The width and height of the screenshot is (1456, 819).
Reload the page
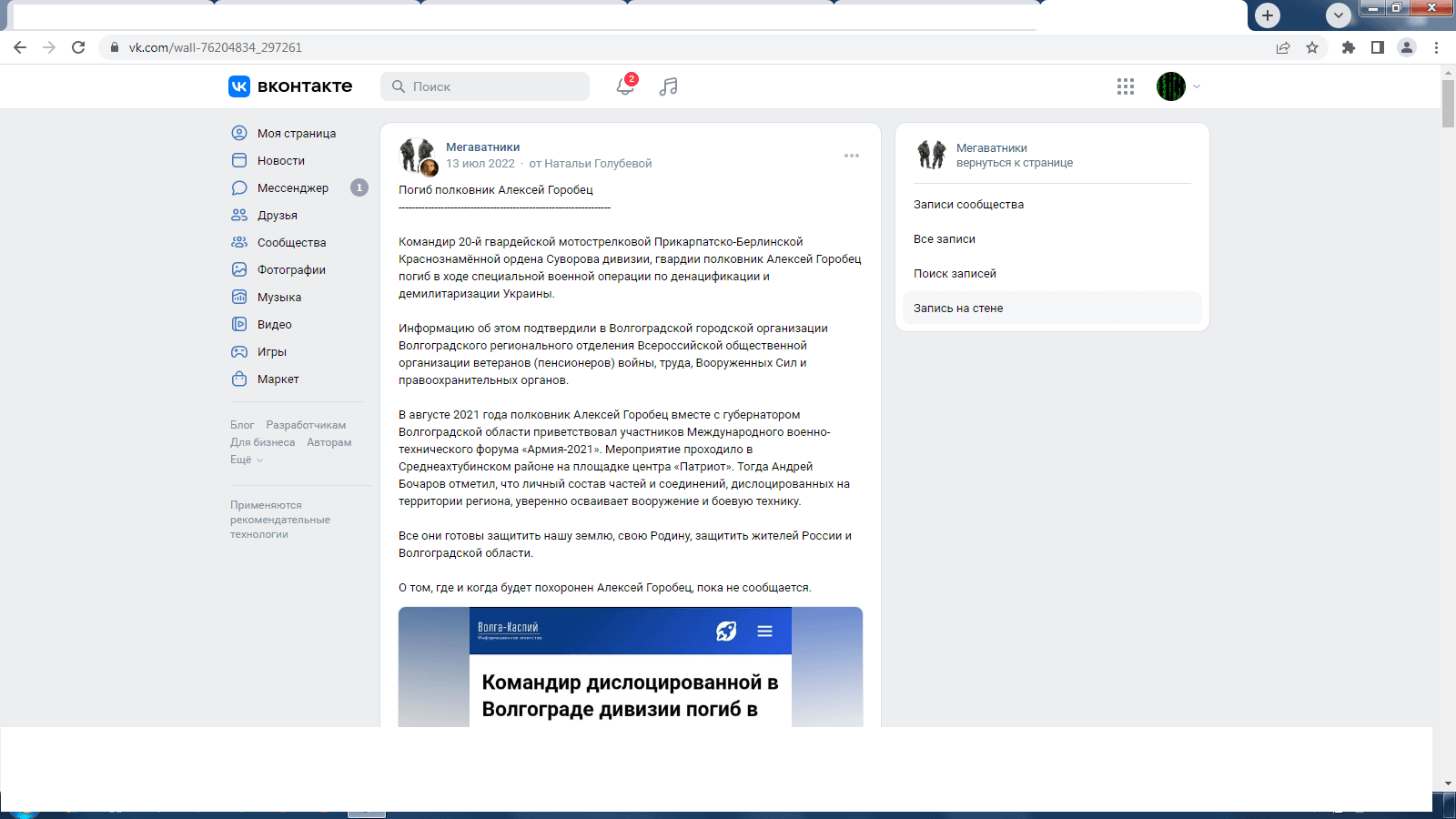[78, 47]
